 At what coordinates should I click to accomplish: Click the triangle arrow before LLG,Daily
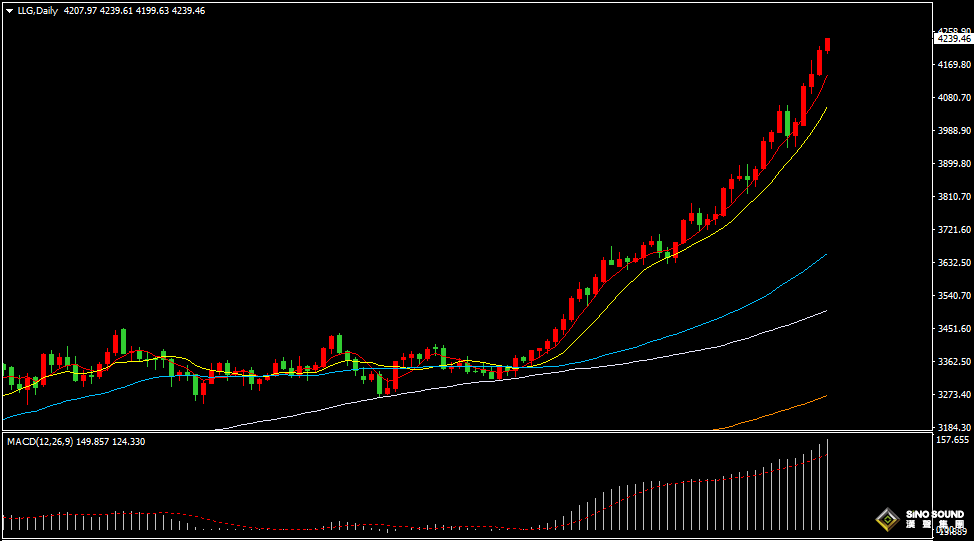[9, 11]
